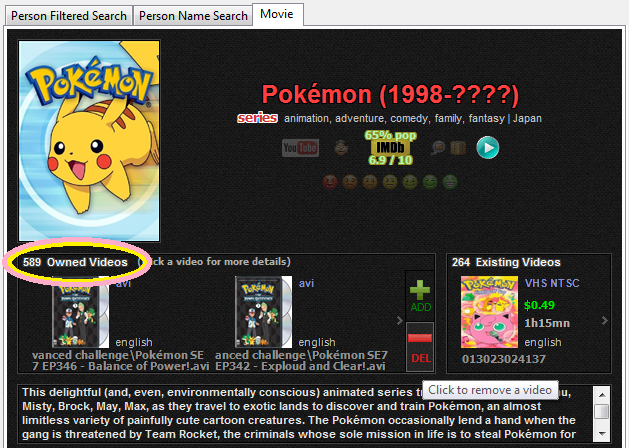Image resolution: width=629 pixels, height=448 pixels.
Task: Click the 65% pop popularity label
Action: click(390, 136)
